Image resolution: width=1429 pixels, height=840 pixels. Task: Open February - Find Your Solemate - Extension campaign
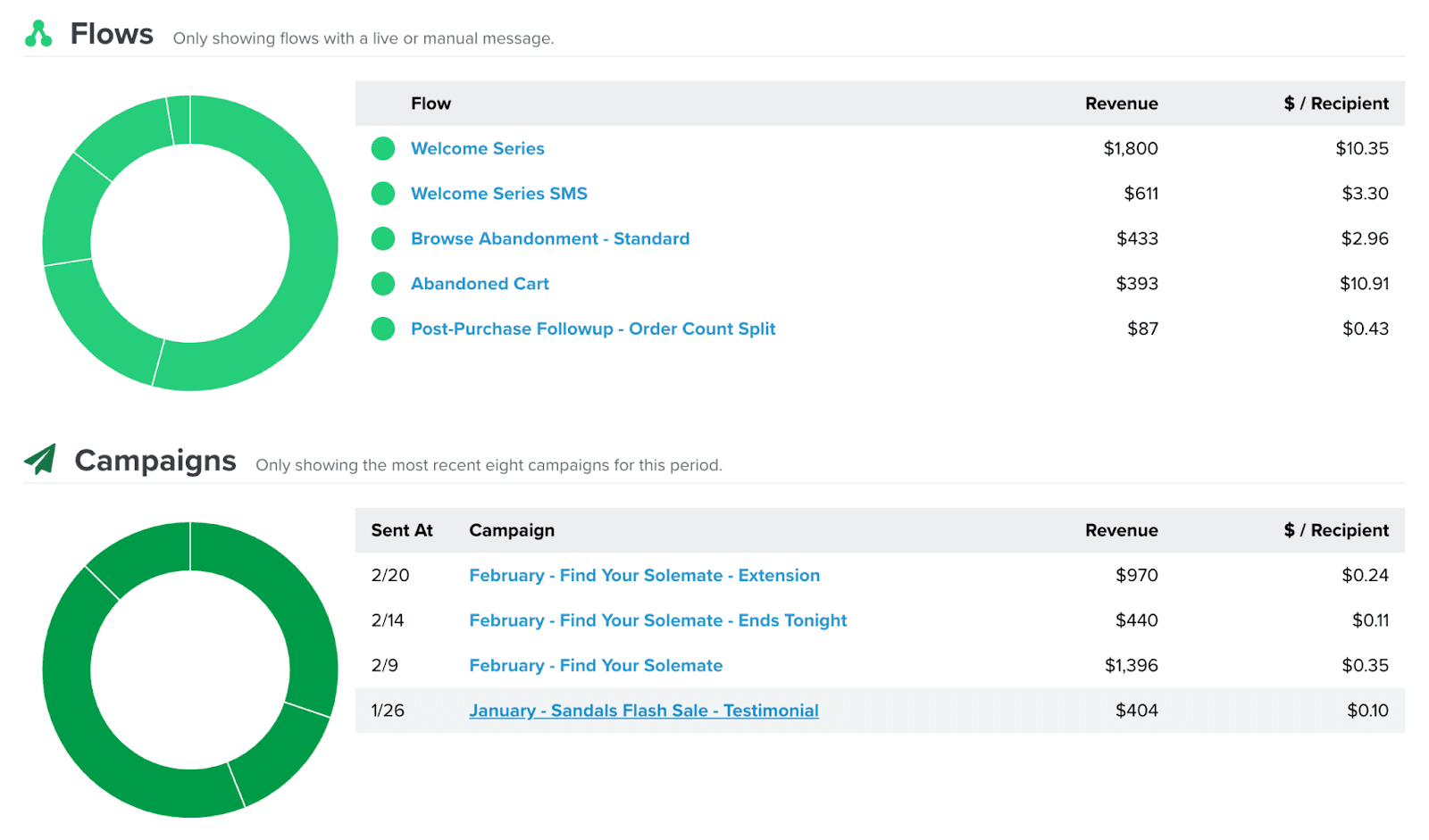point(644,576)
